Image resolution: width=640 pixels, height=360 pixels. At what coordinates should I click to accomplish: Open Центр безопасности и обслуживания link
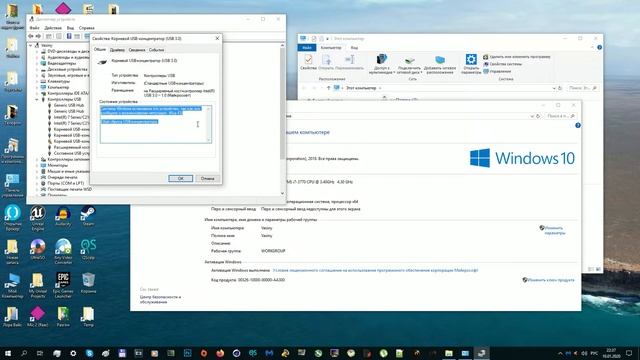click(x=160, y=300)
